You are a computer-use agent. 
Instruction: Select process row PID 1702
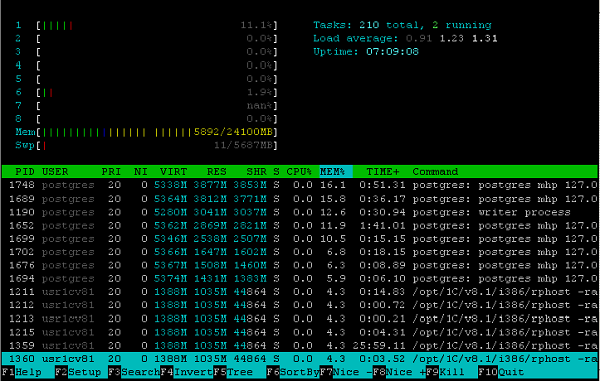pyautogui.click(x=300, y=252)
